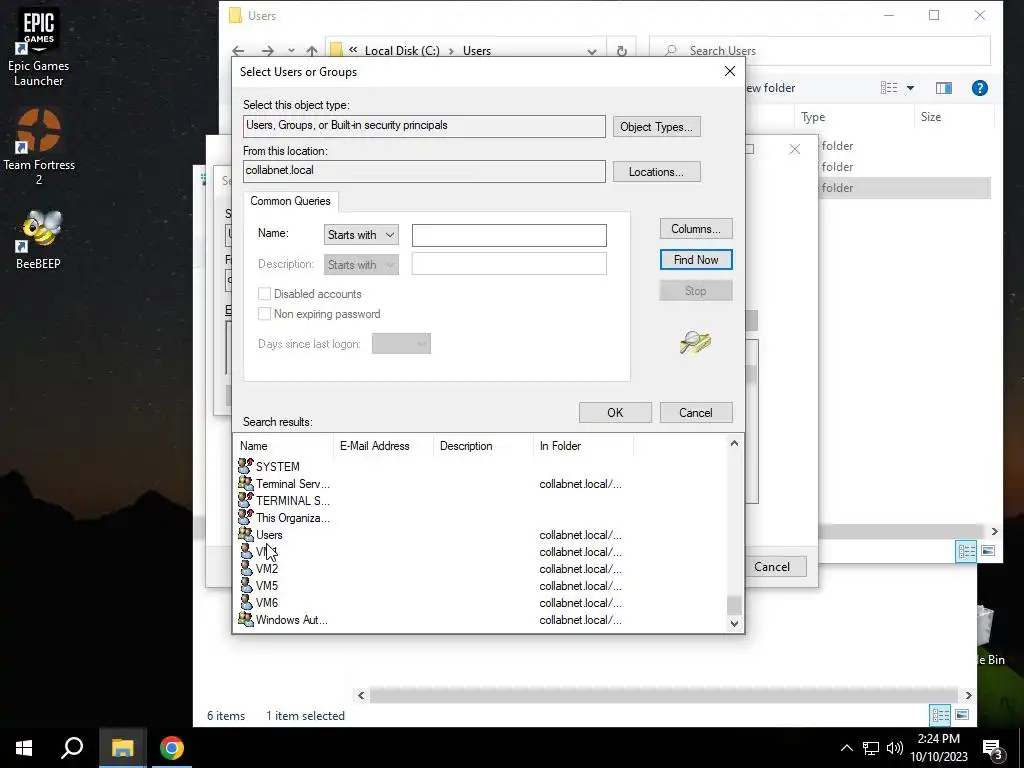
Task: Confirm selection with OK button
Action: [615, 413]
